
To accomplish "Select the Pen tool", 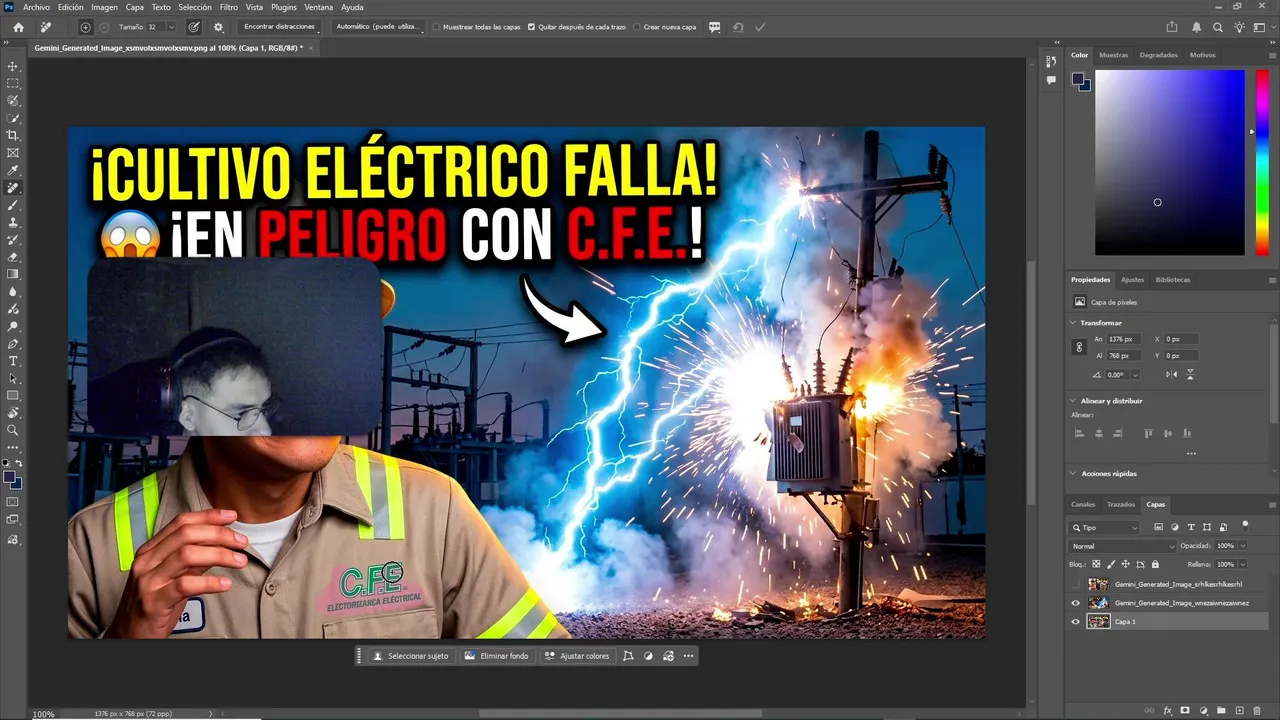I will (x=13, y=343).
